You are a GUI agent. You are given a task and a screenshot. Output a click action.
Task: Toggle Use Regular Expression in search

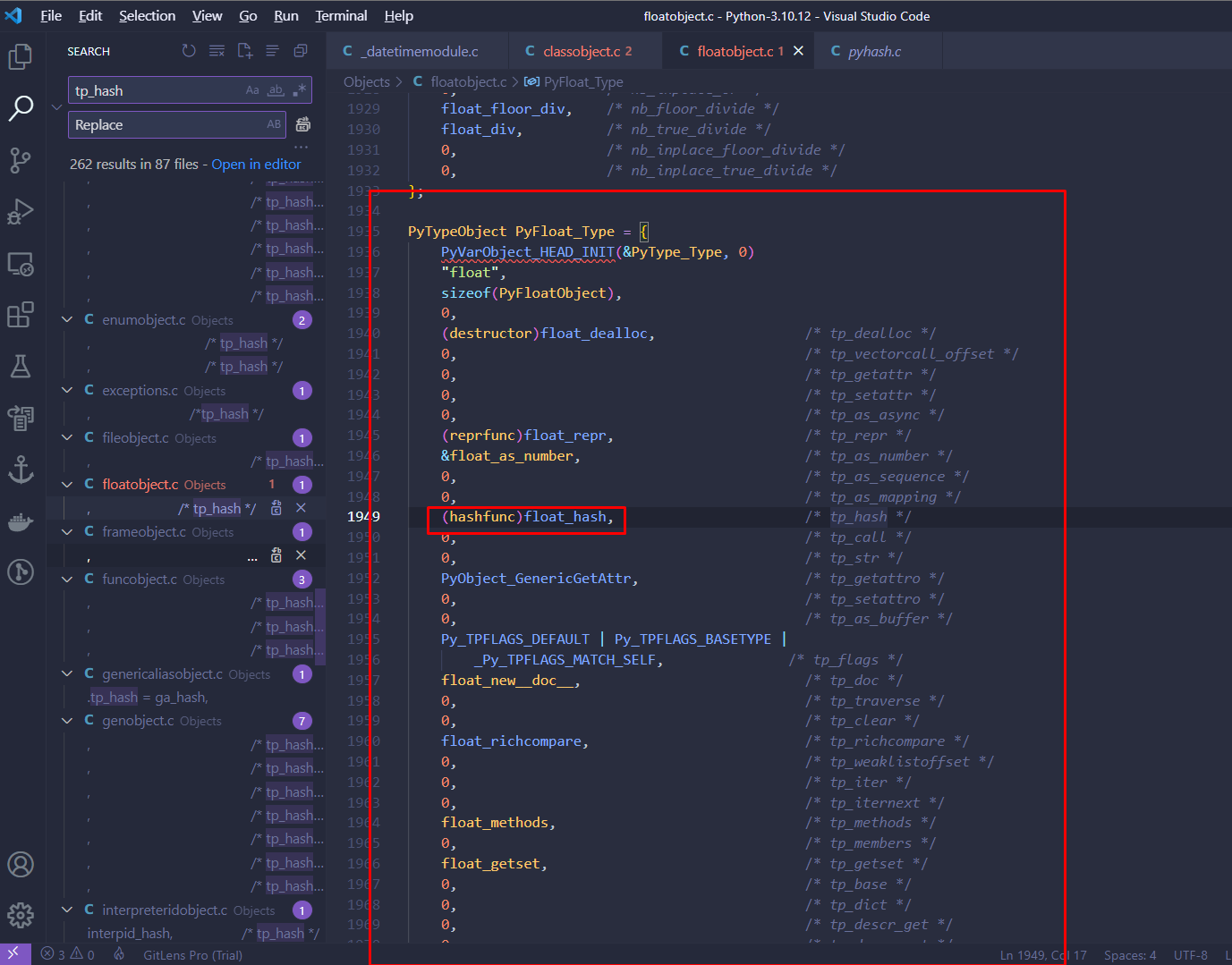point(299,90)
